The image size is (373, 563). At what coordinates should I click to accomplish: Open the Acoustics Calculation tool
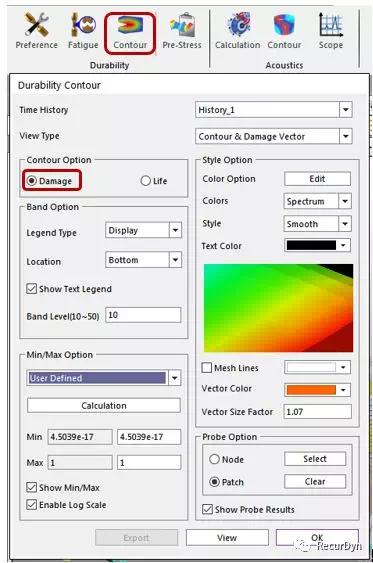[238, 31]
